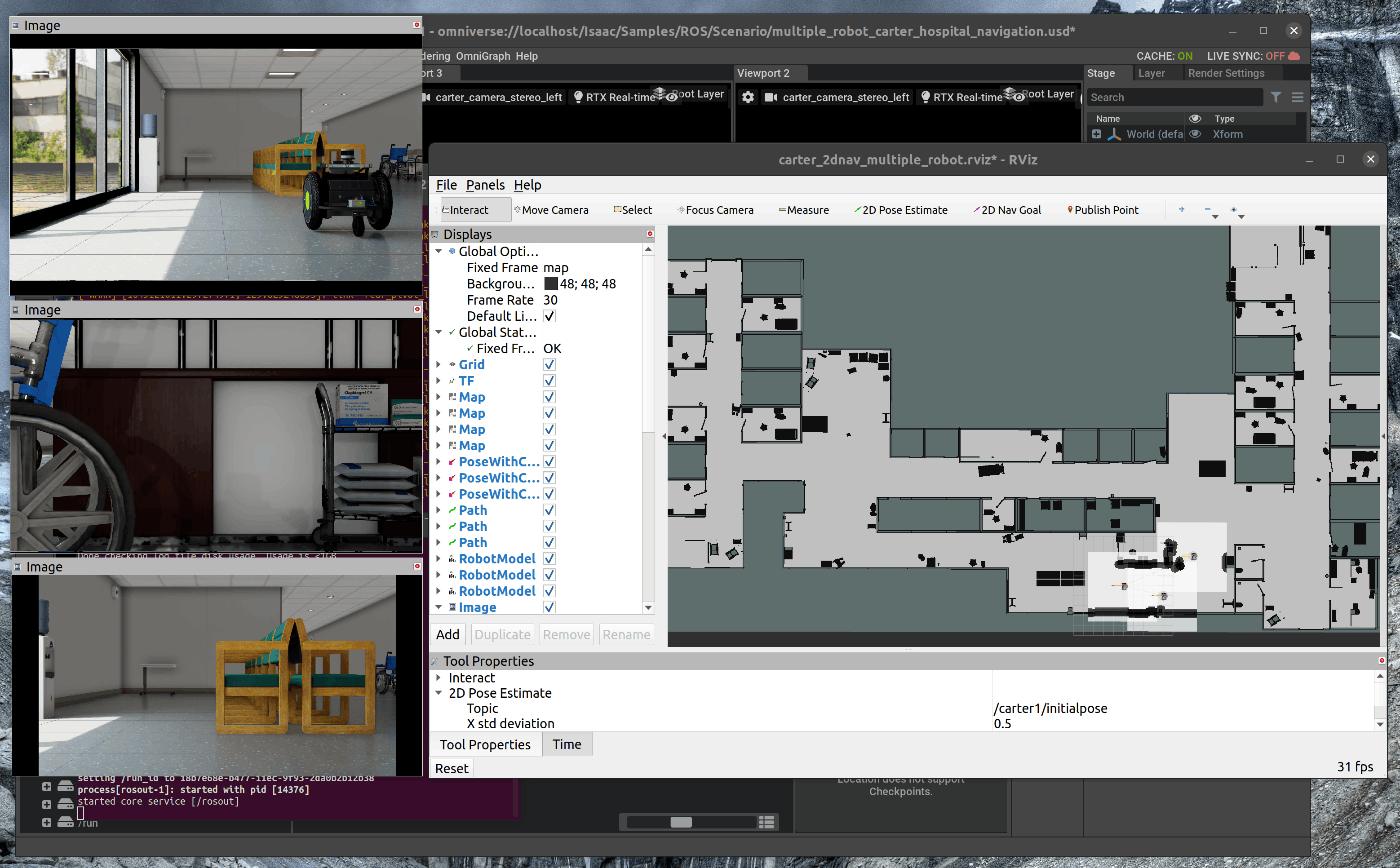Viewport: 1400px width, 868px height.
Task: Switch to the Time tab
Action: (x=567, y=744)
